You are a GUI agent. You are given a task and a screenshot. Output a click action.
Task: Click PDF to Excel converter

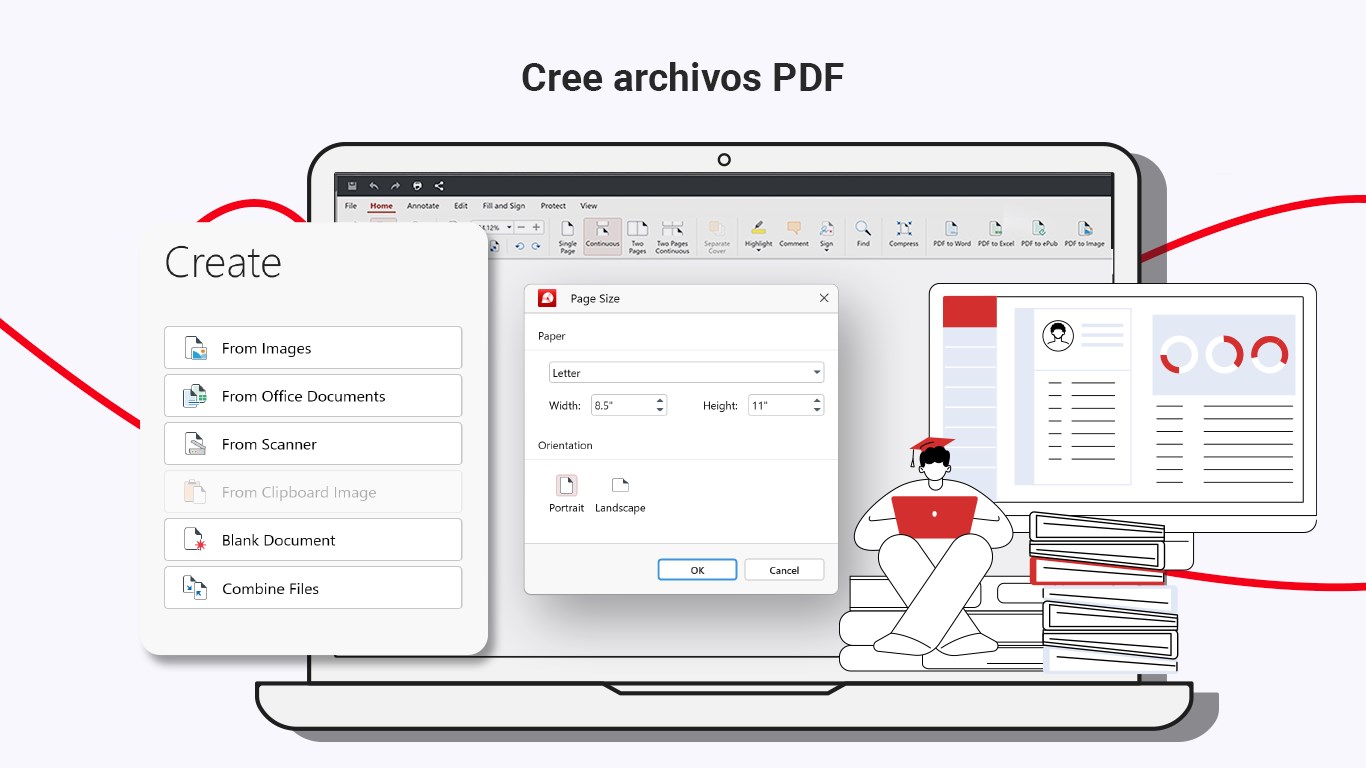(x=996, y=234)
